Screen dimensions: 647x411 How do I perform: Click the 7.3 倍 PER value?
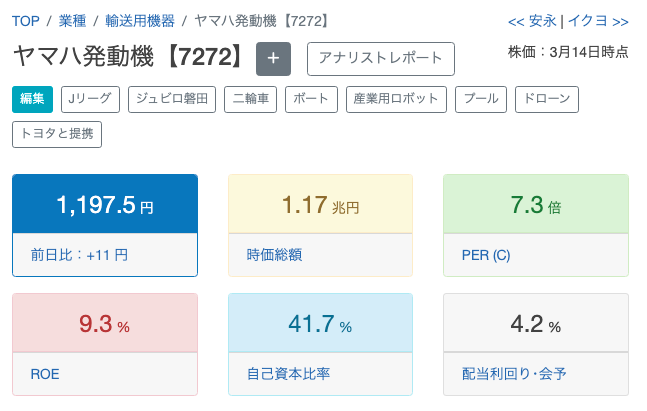[x=536, y=205]
